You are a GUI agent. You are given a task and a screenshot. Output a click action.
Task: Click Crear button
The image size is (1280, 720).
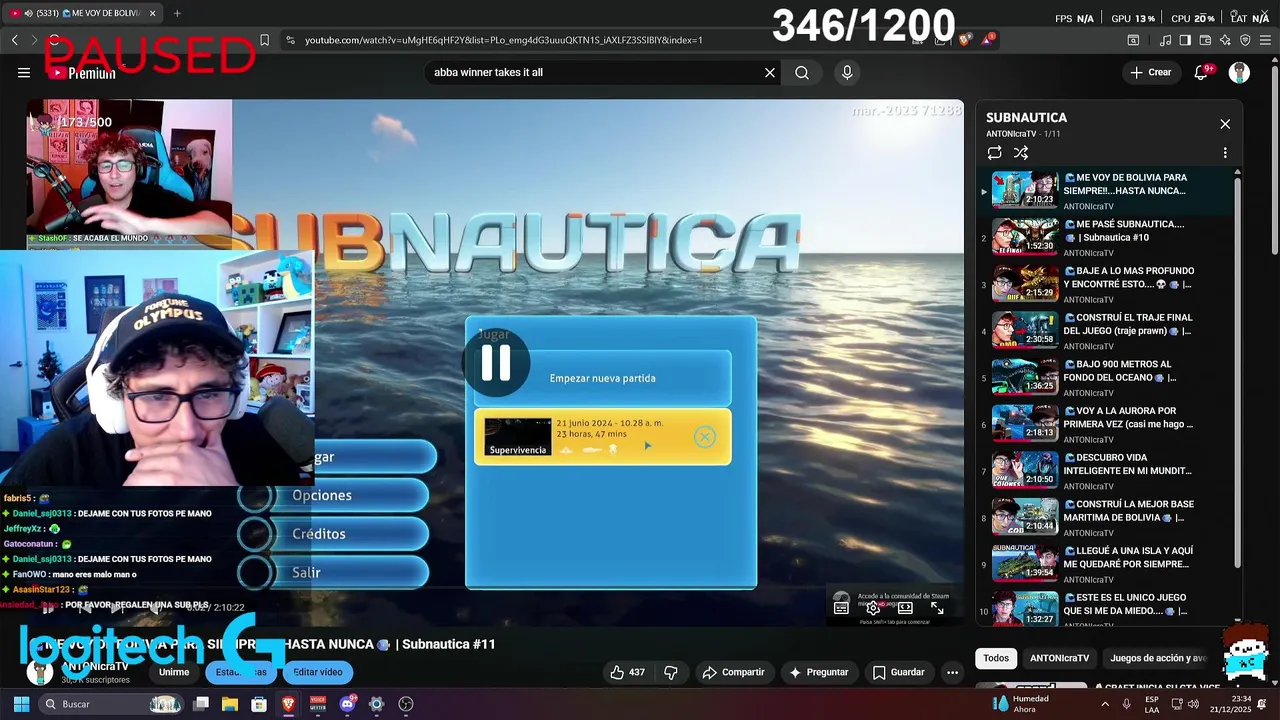click(x=1150, y=72)
